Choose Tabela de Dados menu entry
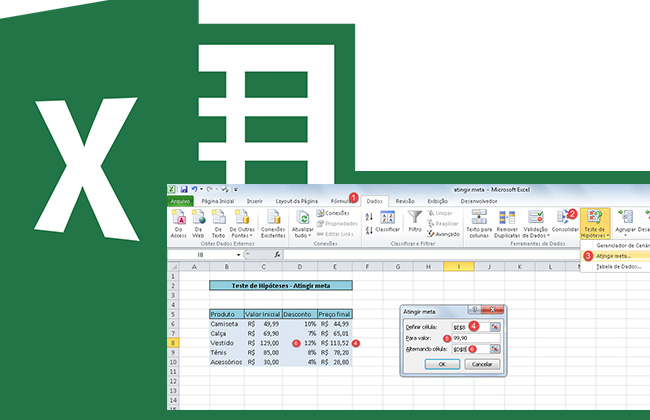This screenshot has width=650, height=420. 615,267
